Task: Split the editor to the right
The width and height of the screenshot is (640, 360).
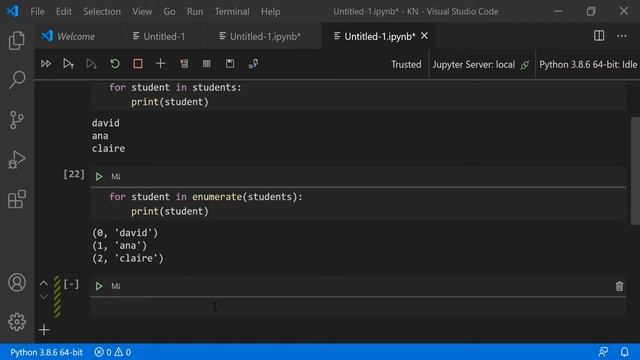Action: point(599,36)
